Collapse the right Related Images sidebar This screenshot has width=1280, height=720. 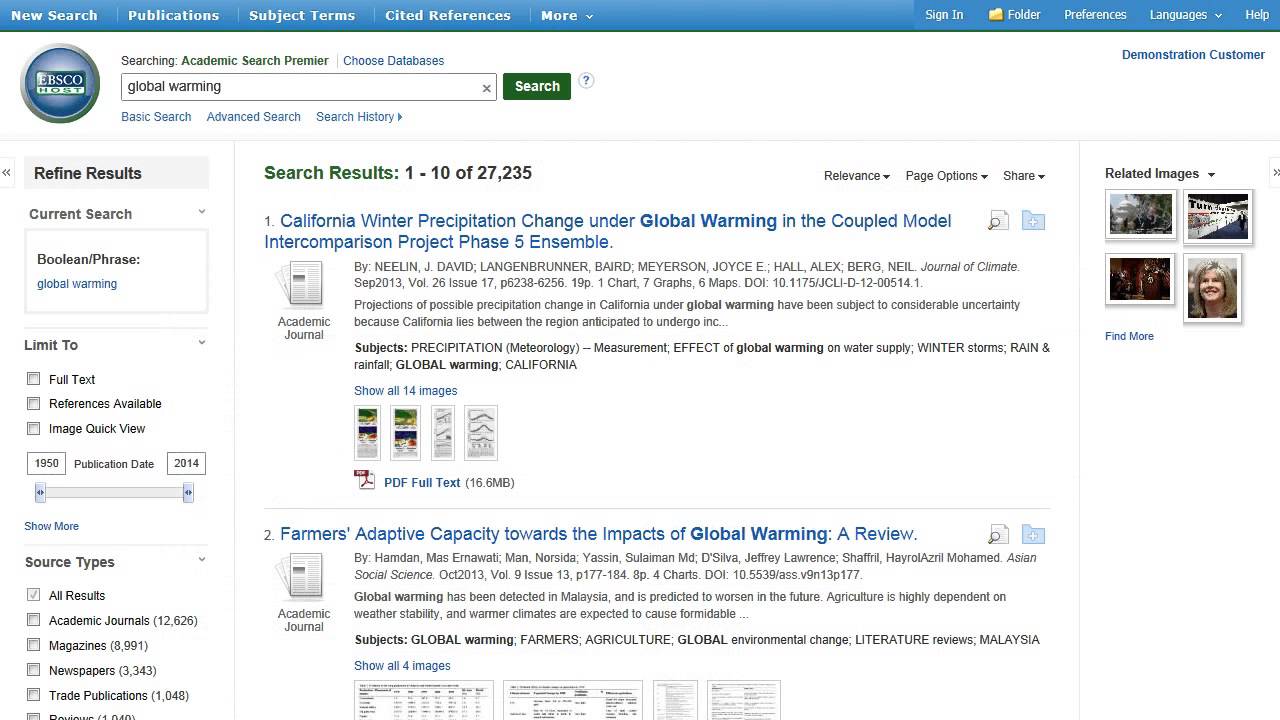tap(1275, 173)
